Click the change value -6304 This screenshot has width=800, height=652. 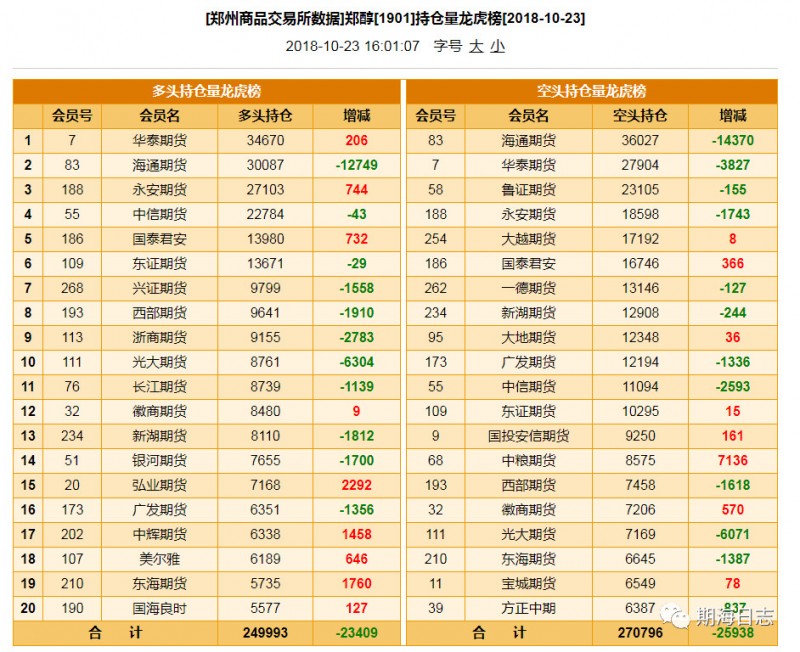tap(357, 362)
